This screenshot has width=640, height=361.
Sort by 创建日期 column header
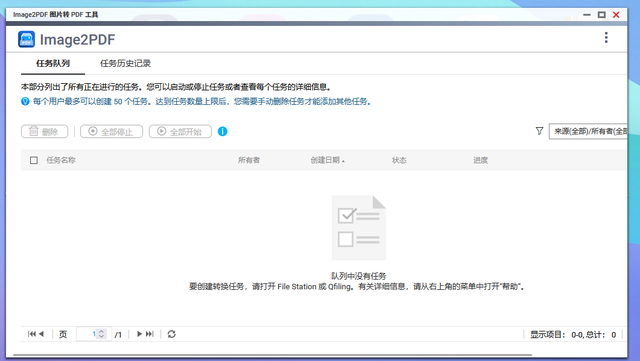327,160
